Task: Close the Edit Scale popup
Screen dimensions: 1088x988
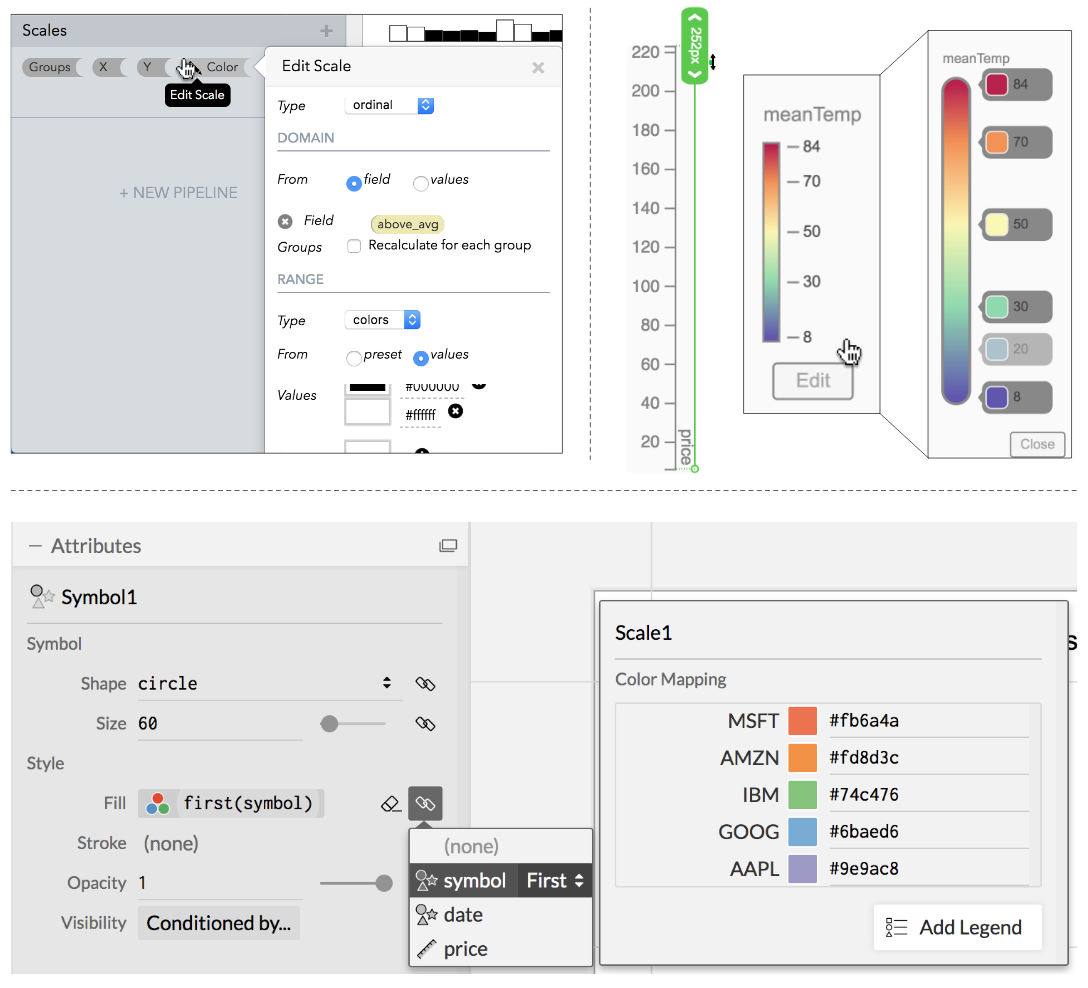Action: point(538,67)
